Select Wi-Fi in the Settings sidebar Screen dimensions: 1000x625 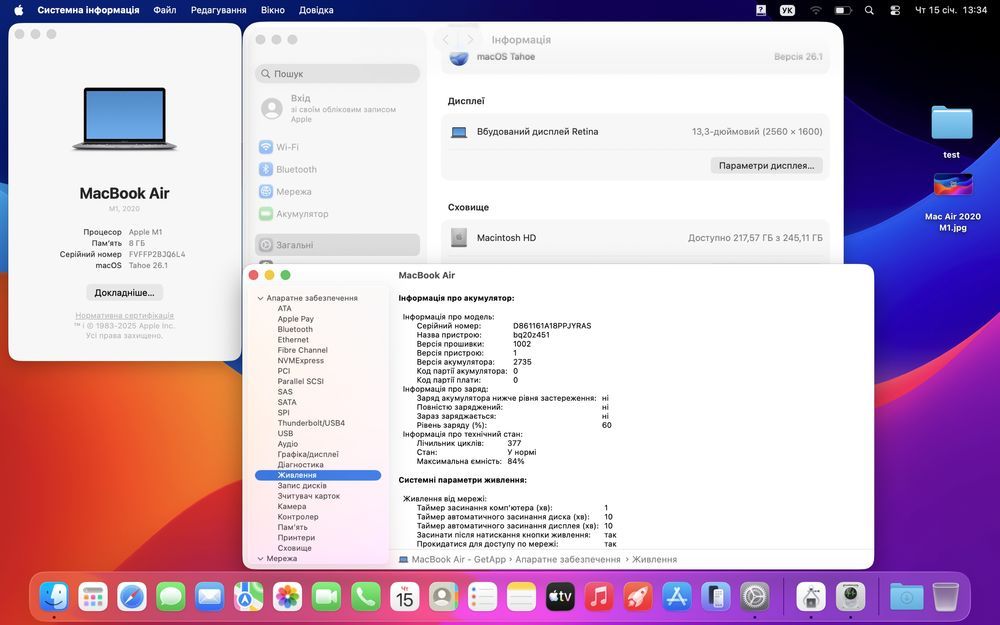(337, 147)
